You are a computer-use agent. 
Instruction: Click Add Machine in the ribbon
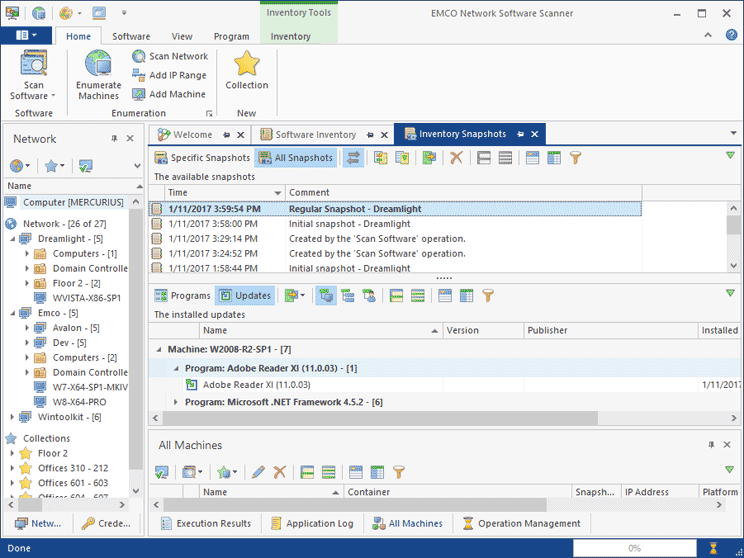pyautogui.click(x=169, y=94)
